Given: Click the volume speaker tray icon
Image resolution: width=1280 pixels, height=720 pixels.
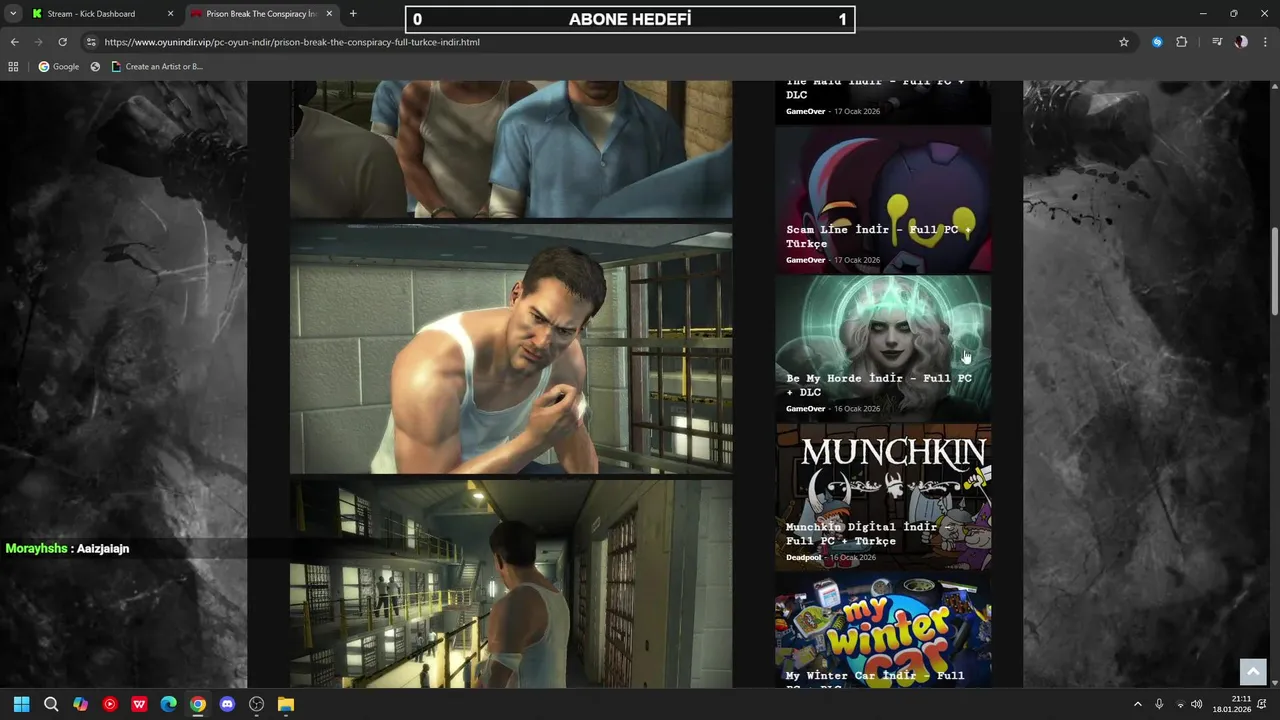Looking at the screenshot, I should pos(1197,704).
